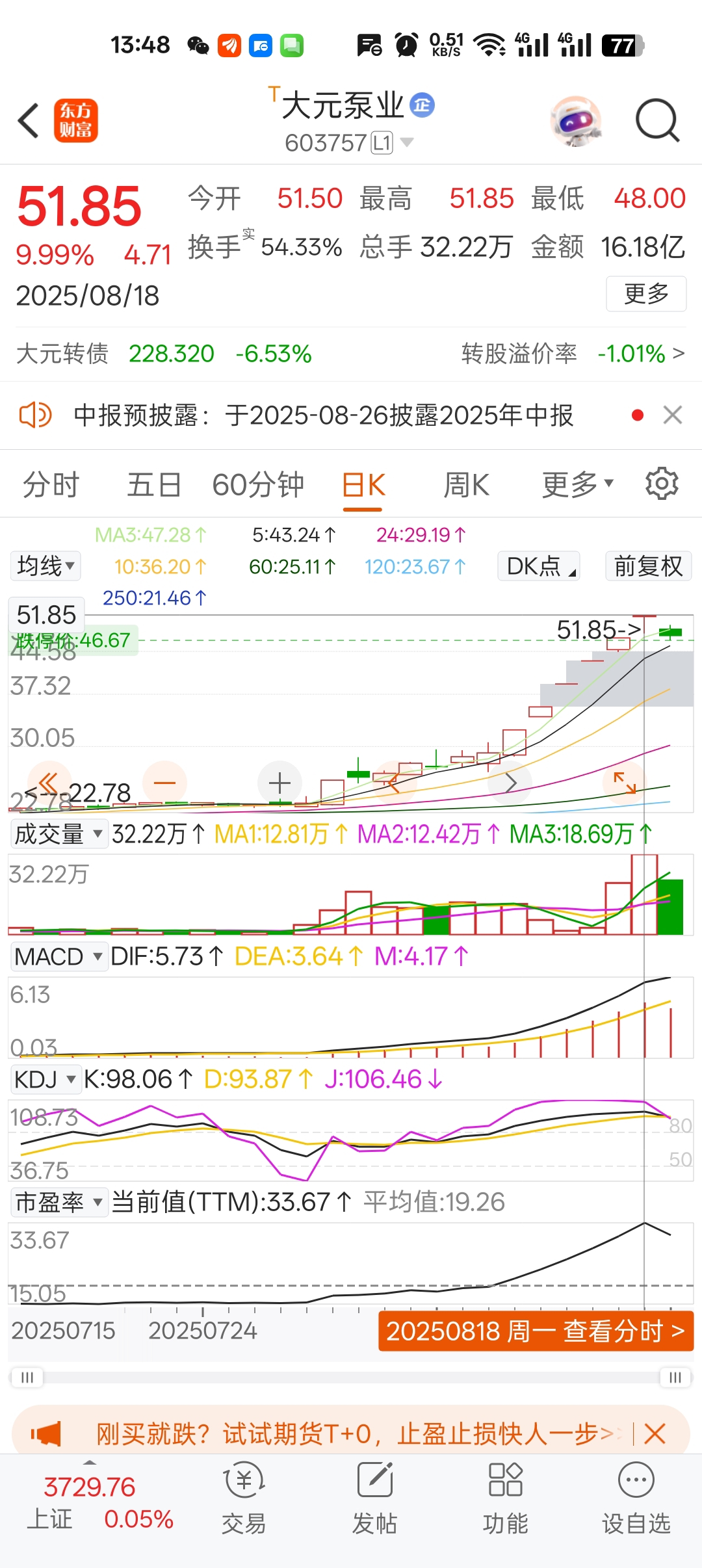
Task: Tap the tallest red volume bar
Action: coord(644,895)
